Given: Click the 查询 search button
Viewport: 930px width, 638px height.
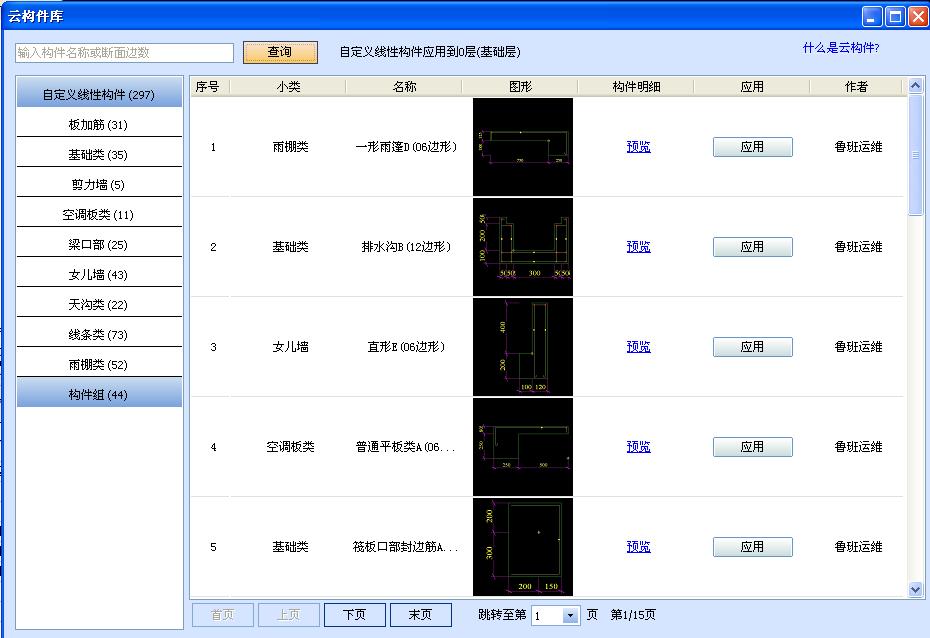Looking at the screenshot, I should coord(280,52).
